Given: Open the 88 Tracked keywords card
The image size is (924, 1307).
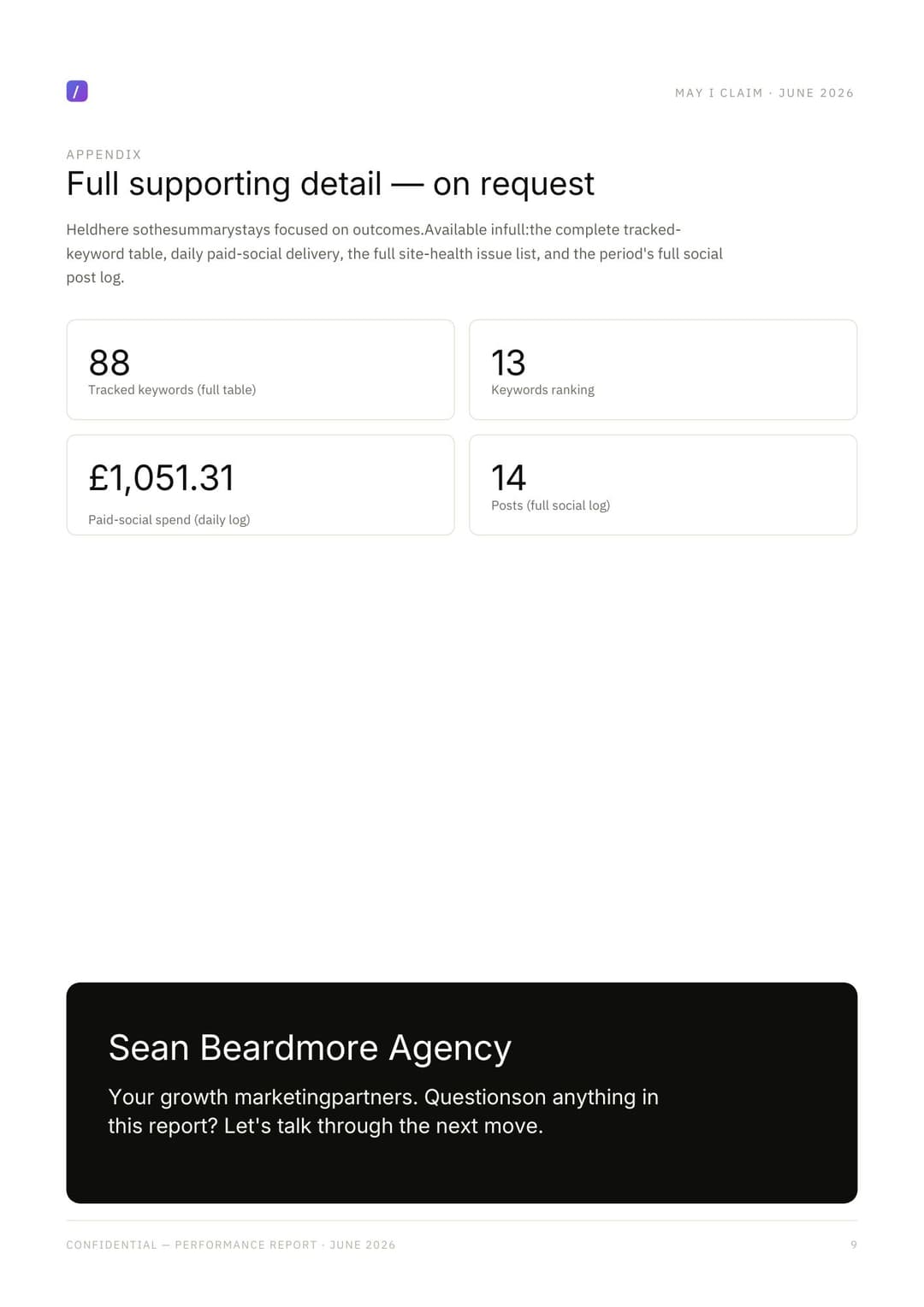Looking at the screenshot, I should (260, 370).
